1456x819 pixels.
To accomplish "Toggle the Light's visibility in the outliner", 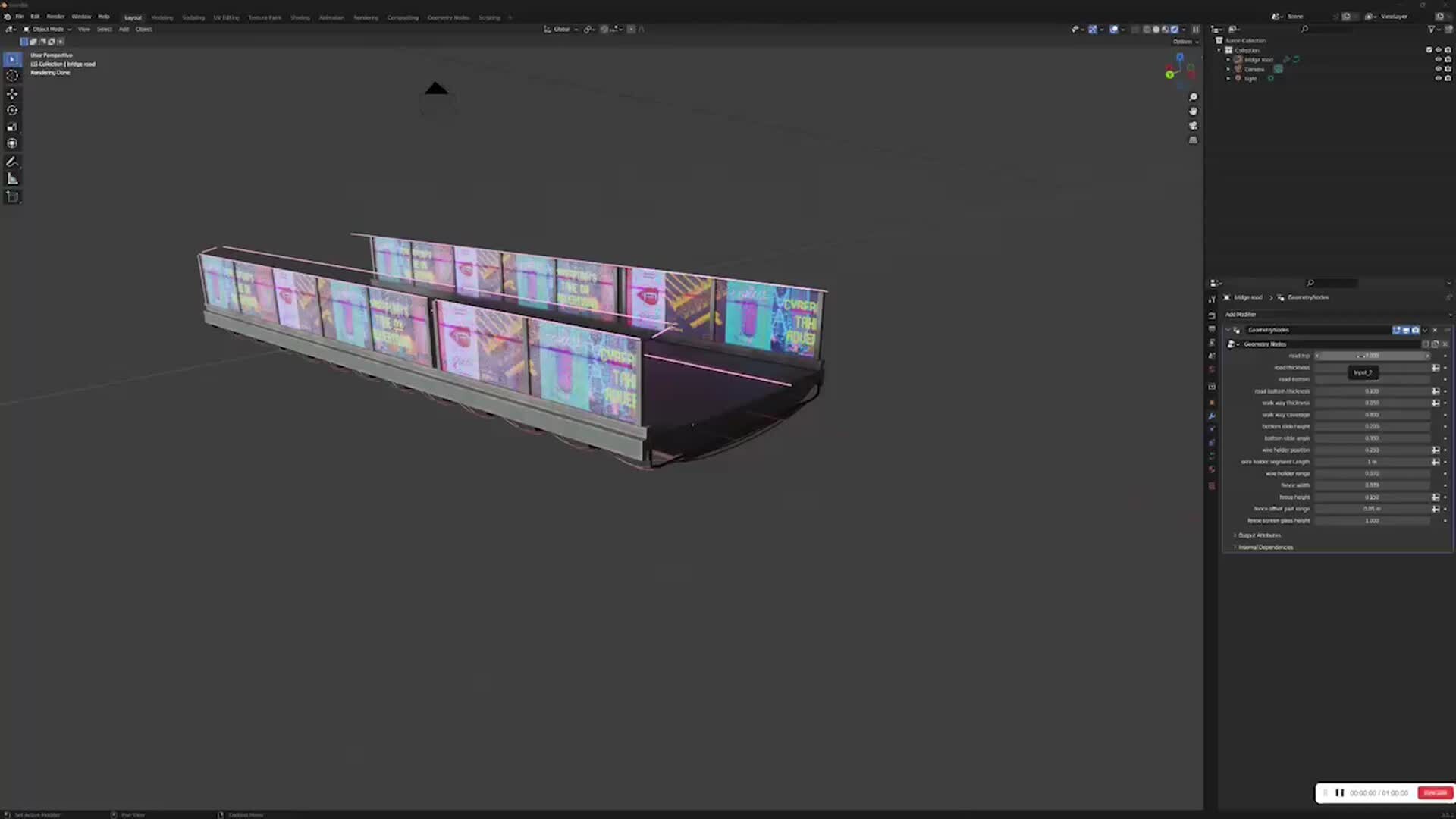I will (x=1439, y=78).
